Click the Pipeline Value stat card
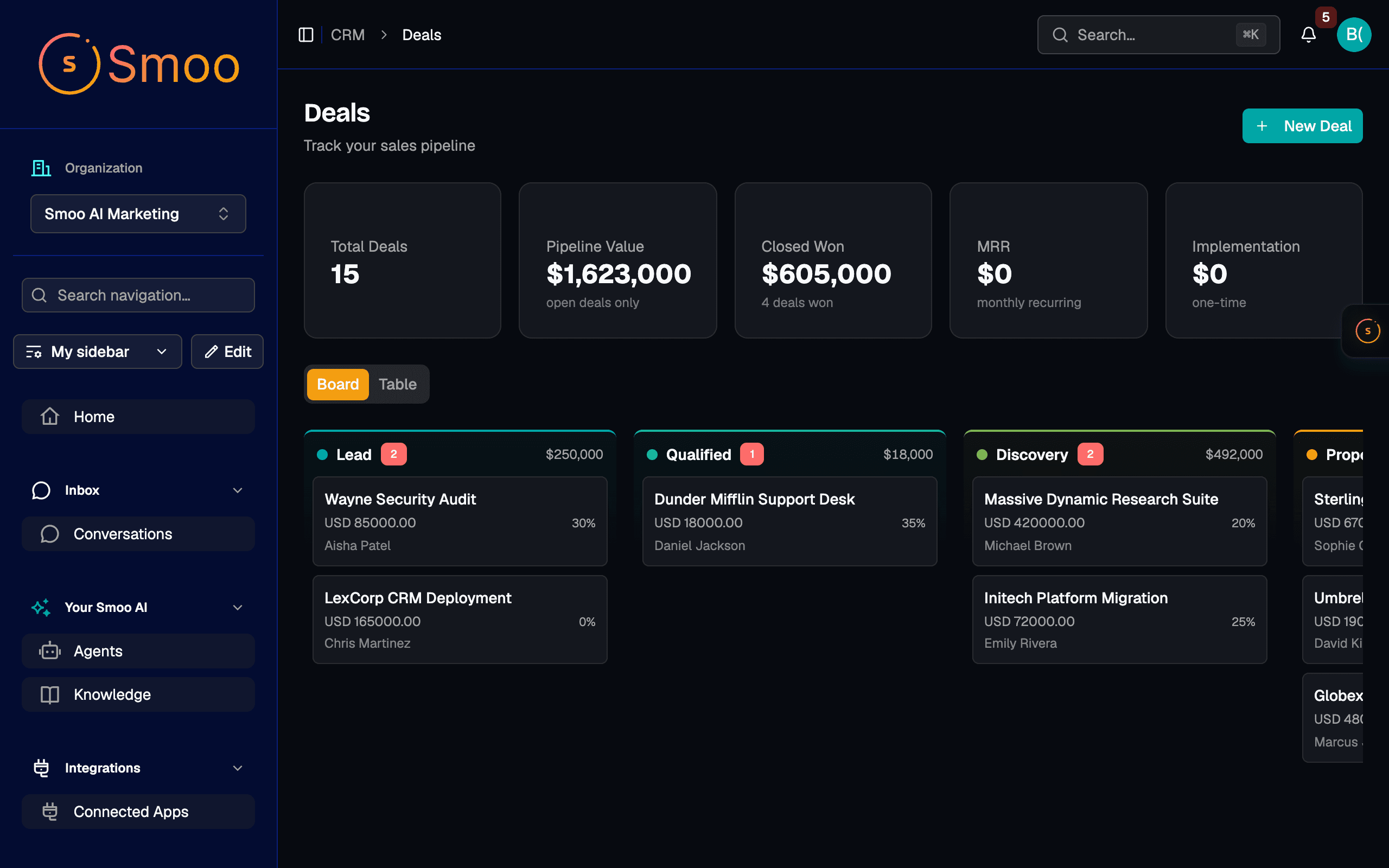This screenshot has width=1389, height=868. 617,260
